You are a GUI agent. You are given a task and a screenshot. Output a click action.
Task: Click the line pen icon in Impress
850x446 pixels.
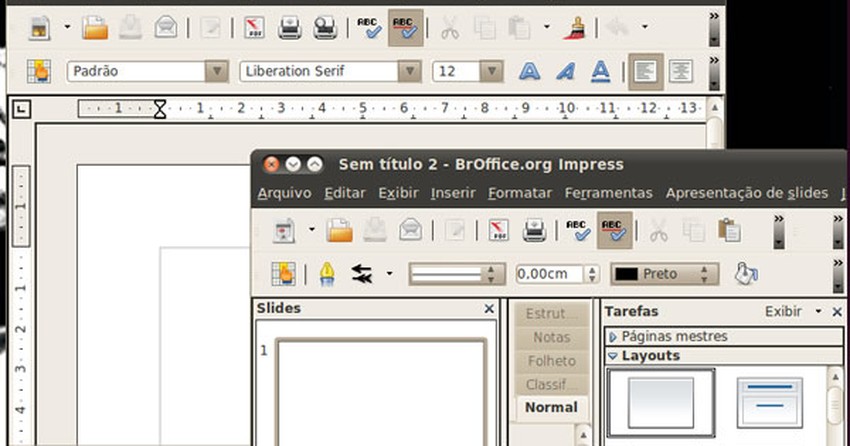[x=326, y=273]
